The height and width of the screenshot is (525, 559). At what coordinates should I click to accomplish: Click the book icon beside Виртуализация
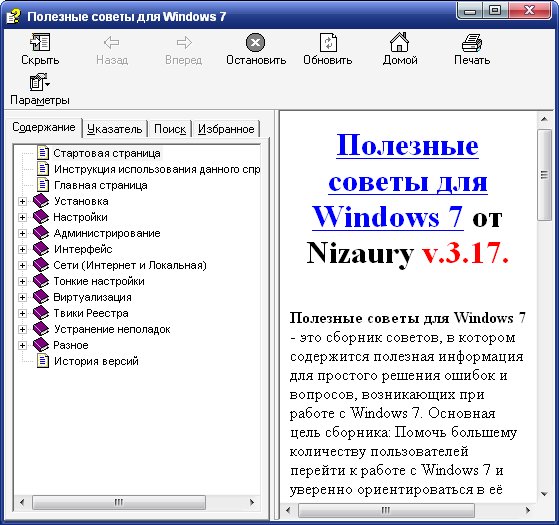click(x=41, y=297)
